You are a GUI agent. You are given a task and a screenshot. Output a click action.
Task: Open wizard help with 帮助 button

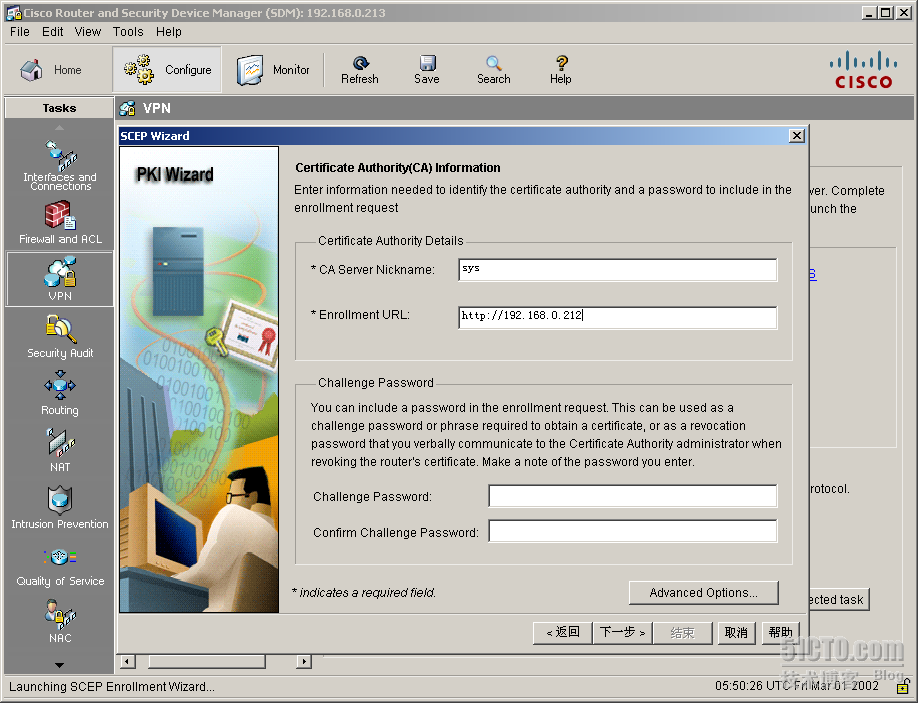pos(780,633)
